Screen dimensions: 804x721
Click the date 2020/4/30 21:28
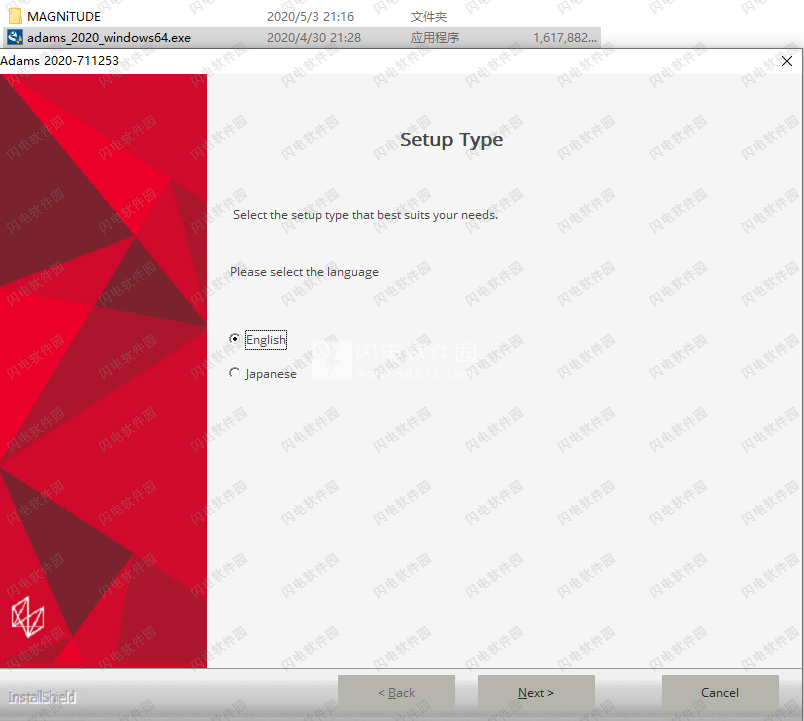(x=314, y=37)
